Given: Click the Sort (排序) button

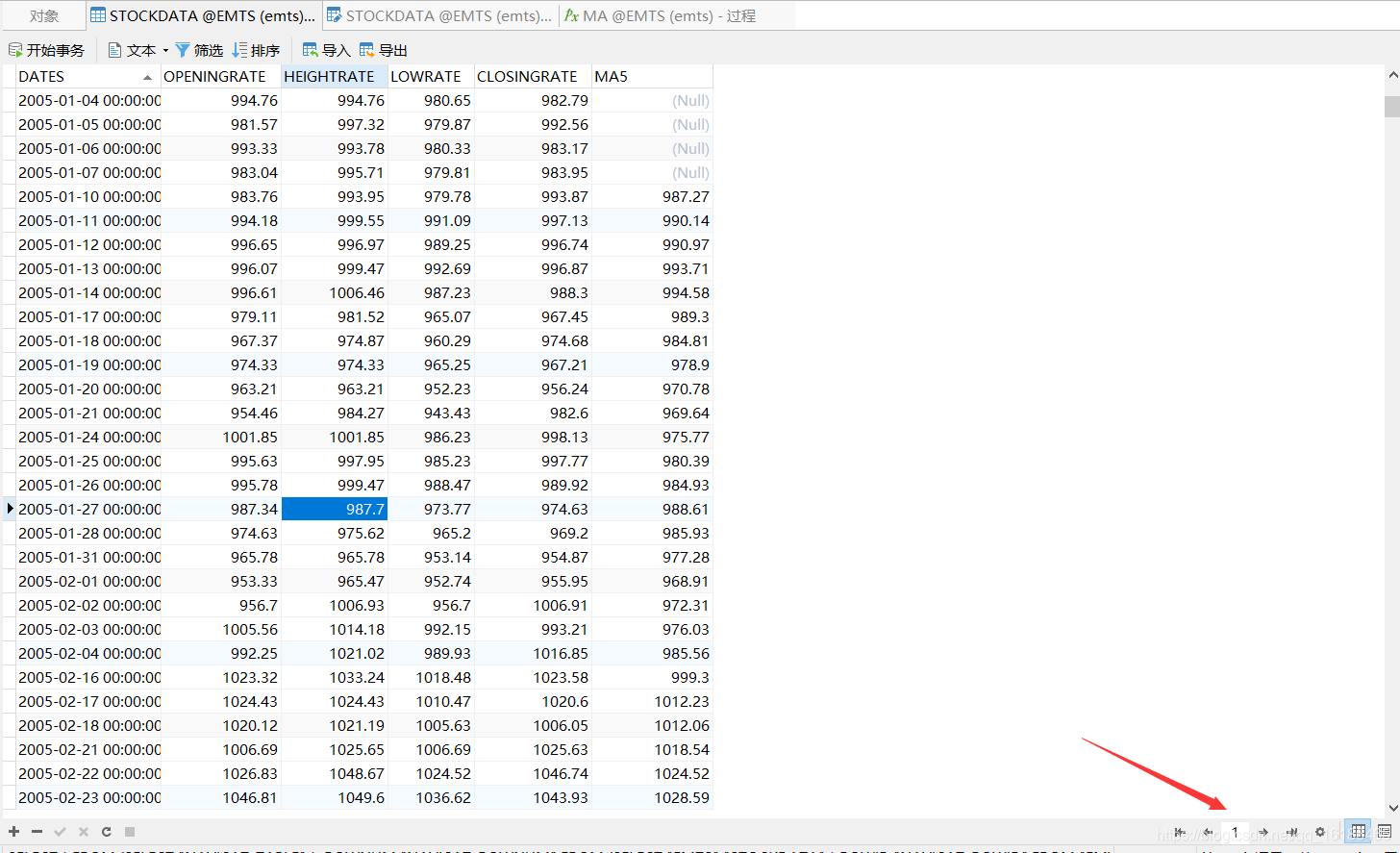Looking at the screenshot, I should click(257, 50).
